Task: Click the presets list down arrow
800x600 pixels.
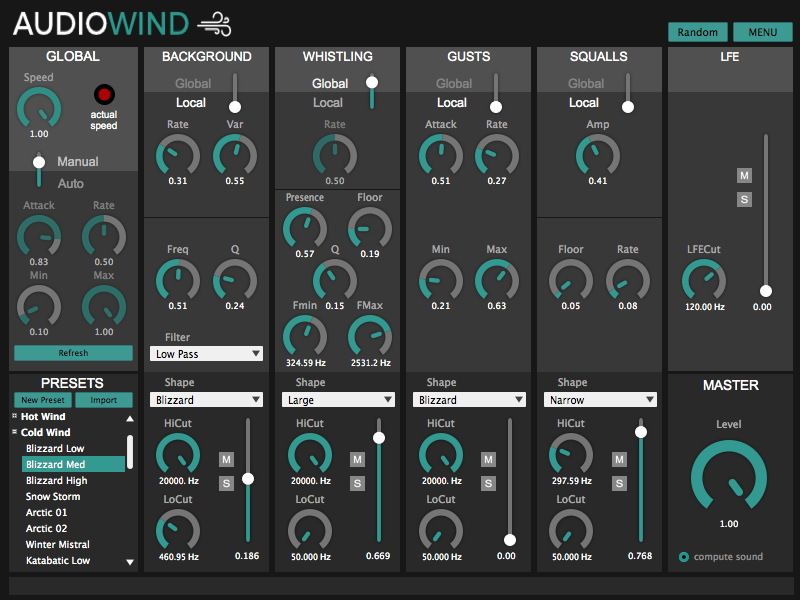Action: point(130,562)
